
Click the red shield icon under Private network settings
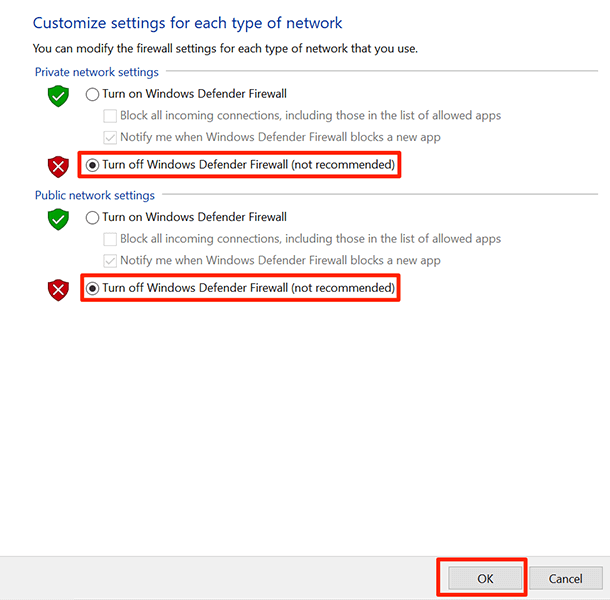click(60, 165)
